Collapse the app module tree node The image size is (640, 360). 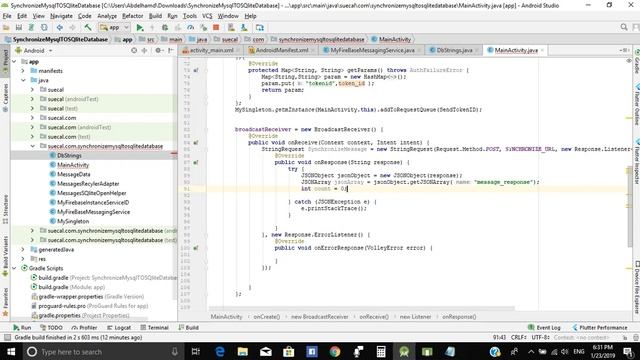point(15,62)
